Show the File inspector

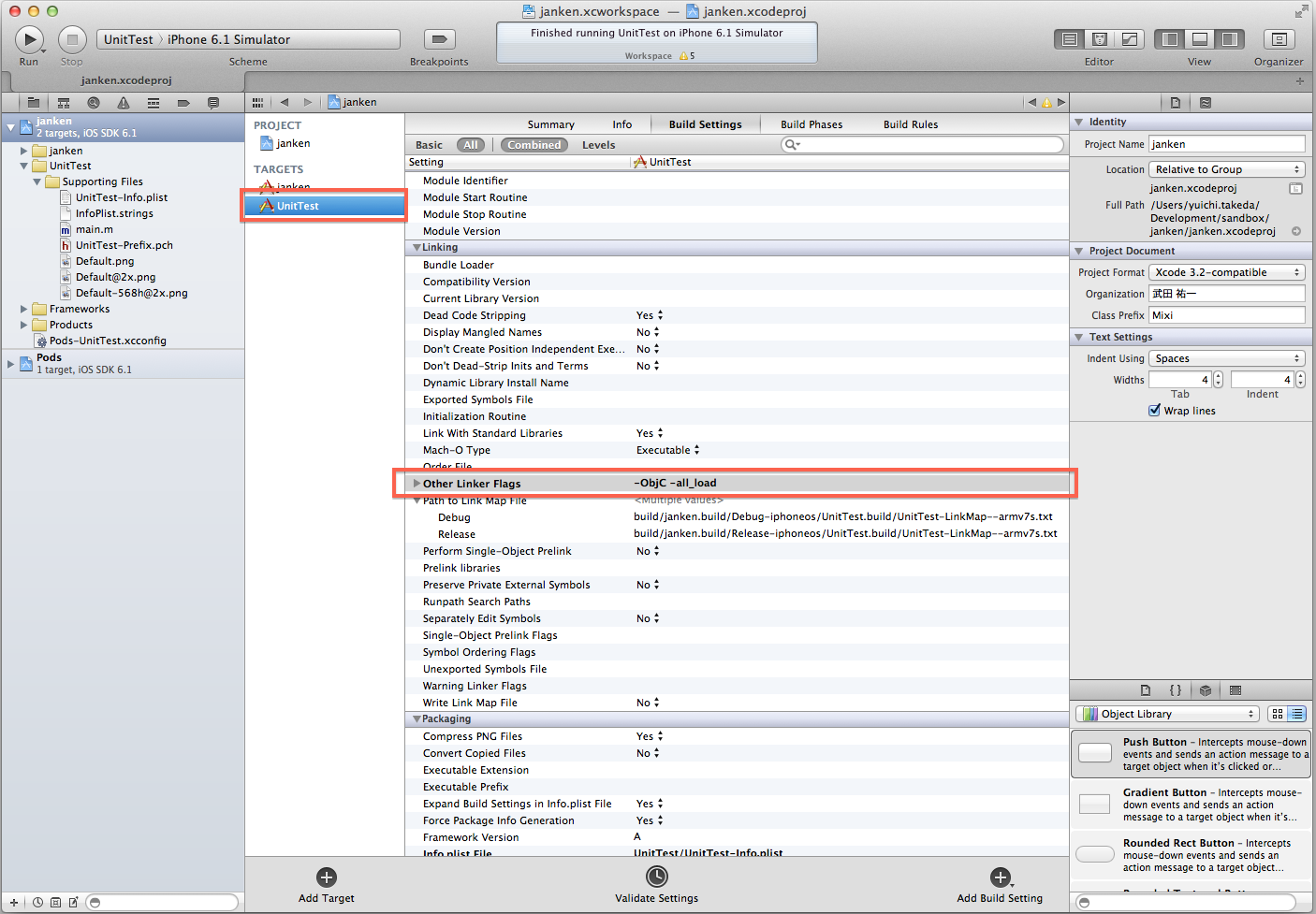coord(1176,103)
